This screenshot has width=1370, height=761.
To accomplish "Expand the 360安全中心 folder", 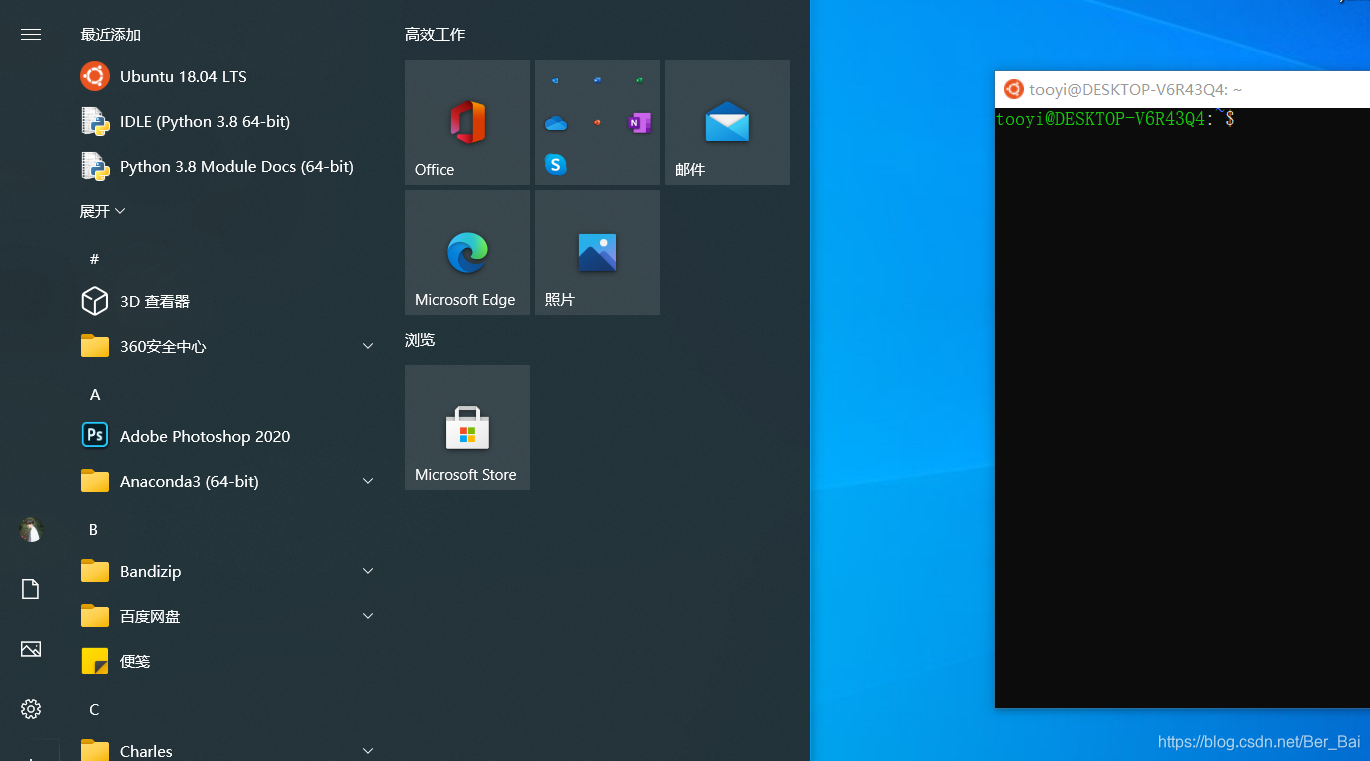I will click(367, 345).
